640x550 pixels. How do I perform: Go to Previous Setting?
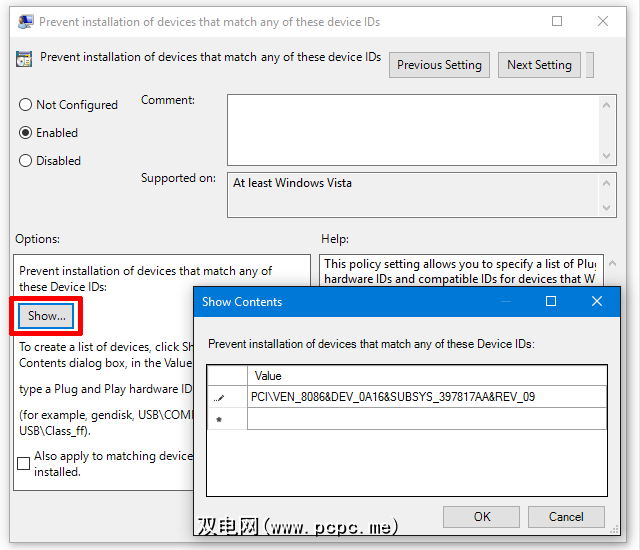439,65
